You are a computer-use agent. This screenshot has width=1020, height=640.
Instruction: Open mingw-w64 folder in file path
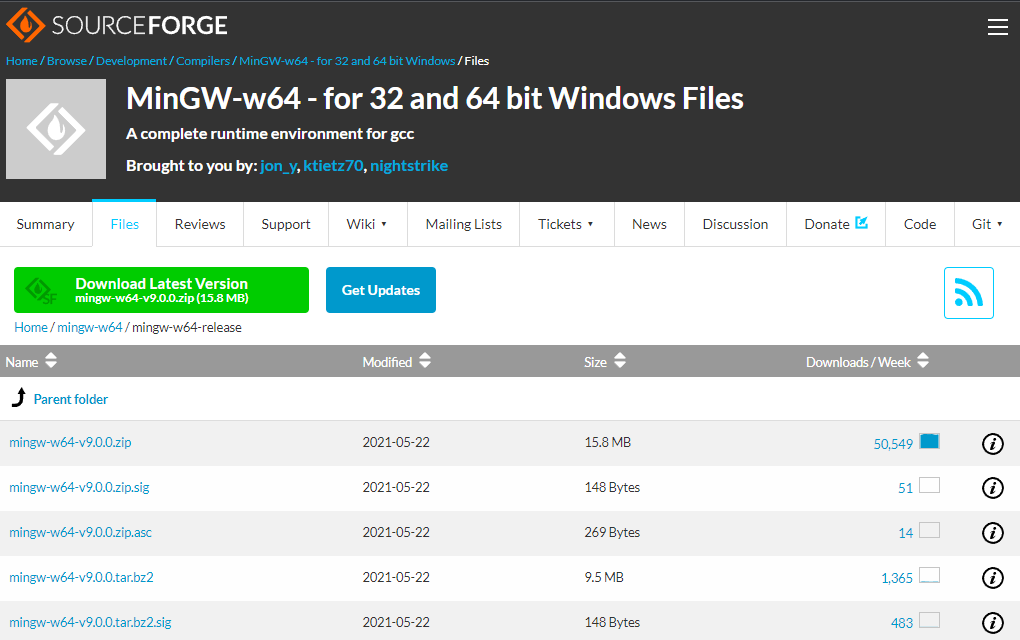[90, 327]
